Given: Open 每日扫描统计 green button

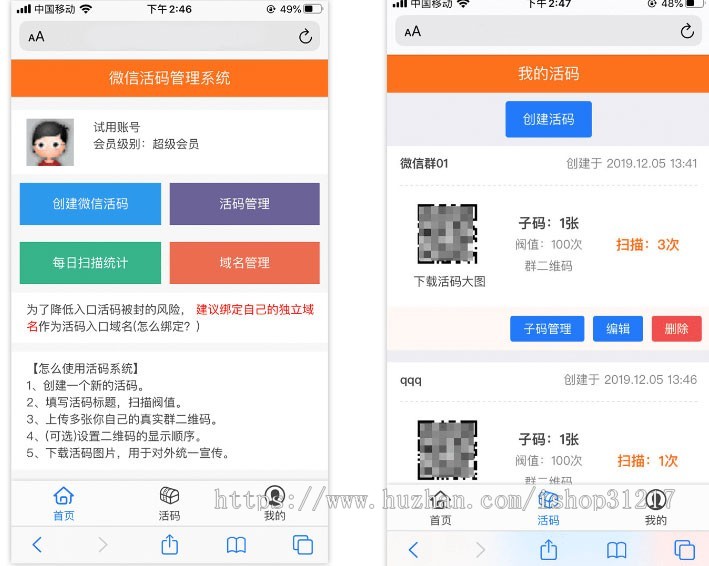Looking at the screenshot, I should pos(90,263).
